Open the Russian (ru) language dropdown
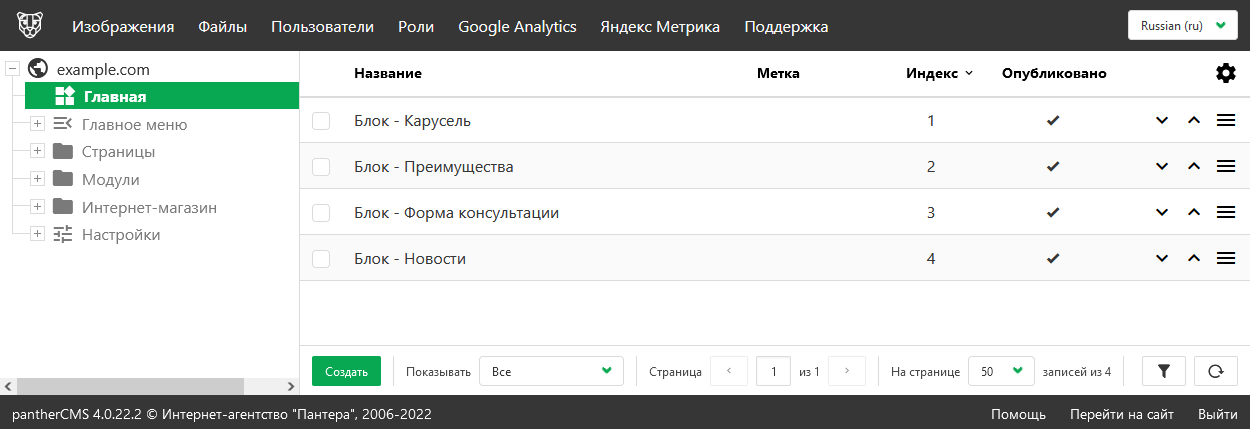The height and width of the screenshot is (429, 1250). [x=1182, y=26]
